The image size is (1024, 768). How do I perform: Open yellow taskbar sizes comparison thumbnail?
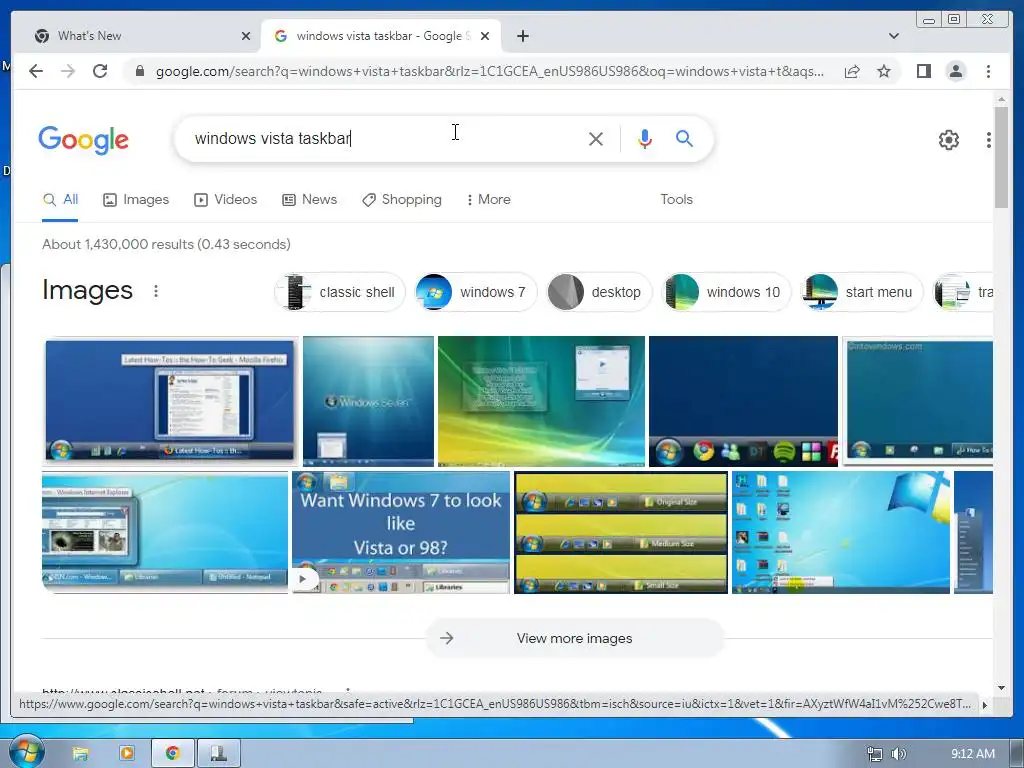click(x=621, y=532)
